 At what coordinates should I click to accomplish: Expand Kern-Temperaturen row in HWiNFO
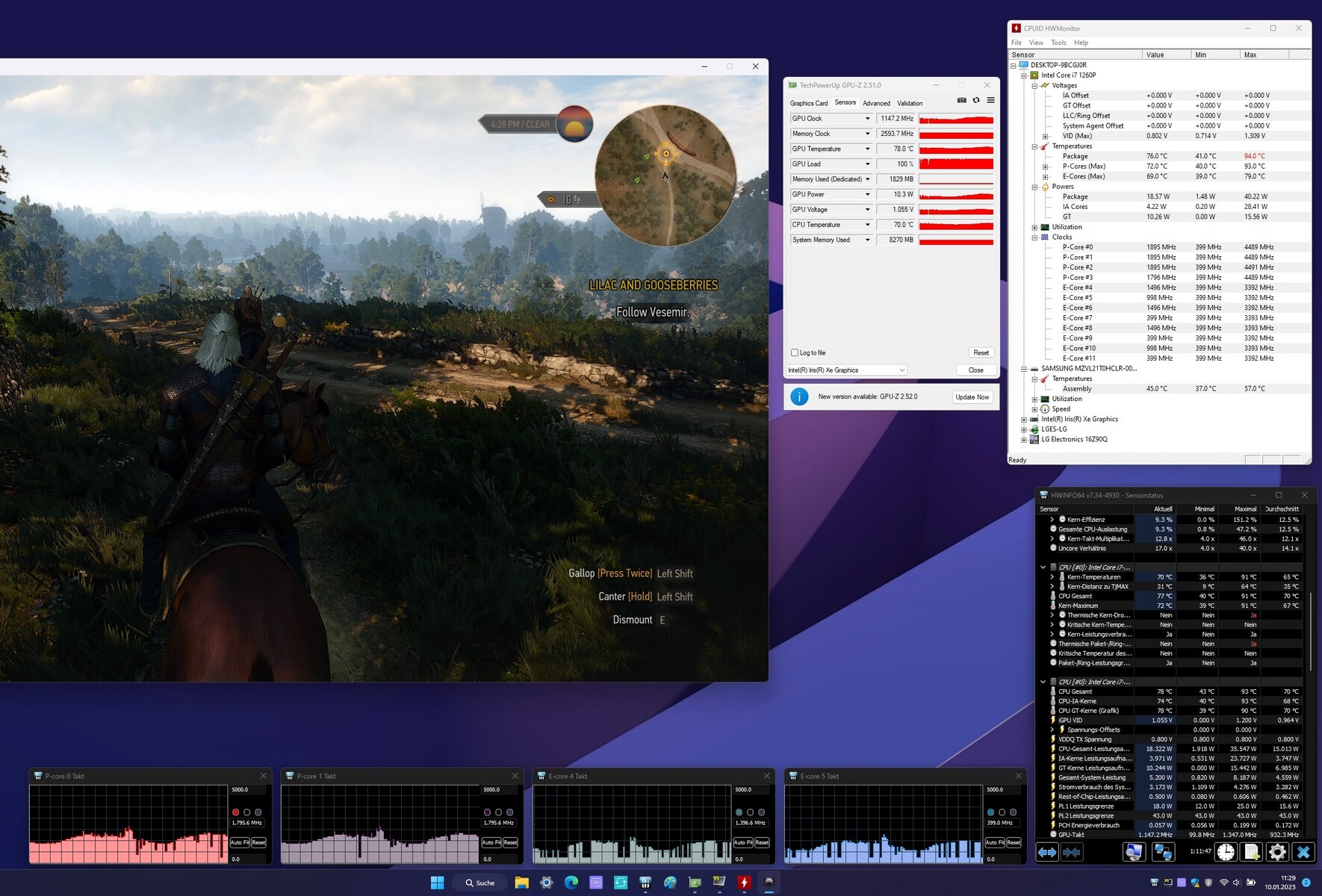coord(1052,577)
